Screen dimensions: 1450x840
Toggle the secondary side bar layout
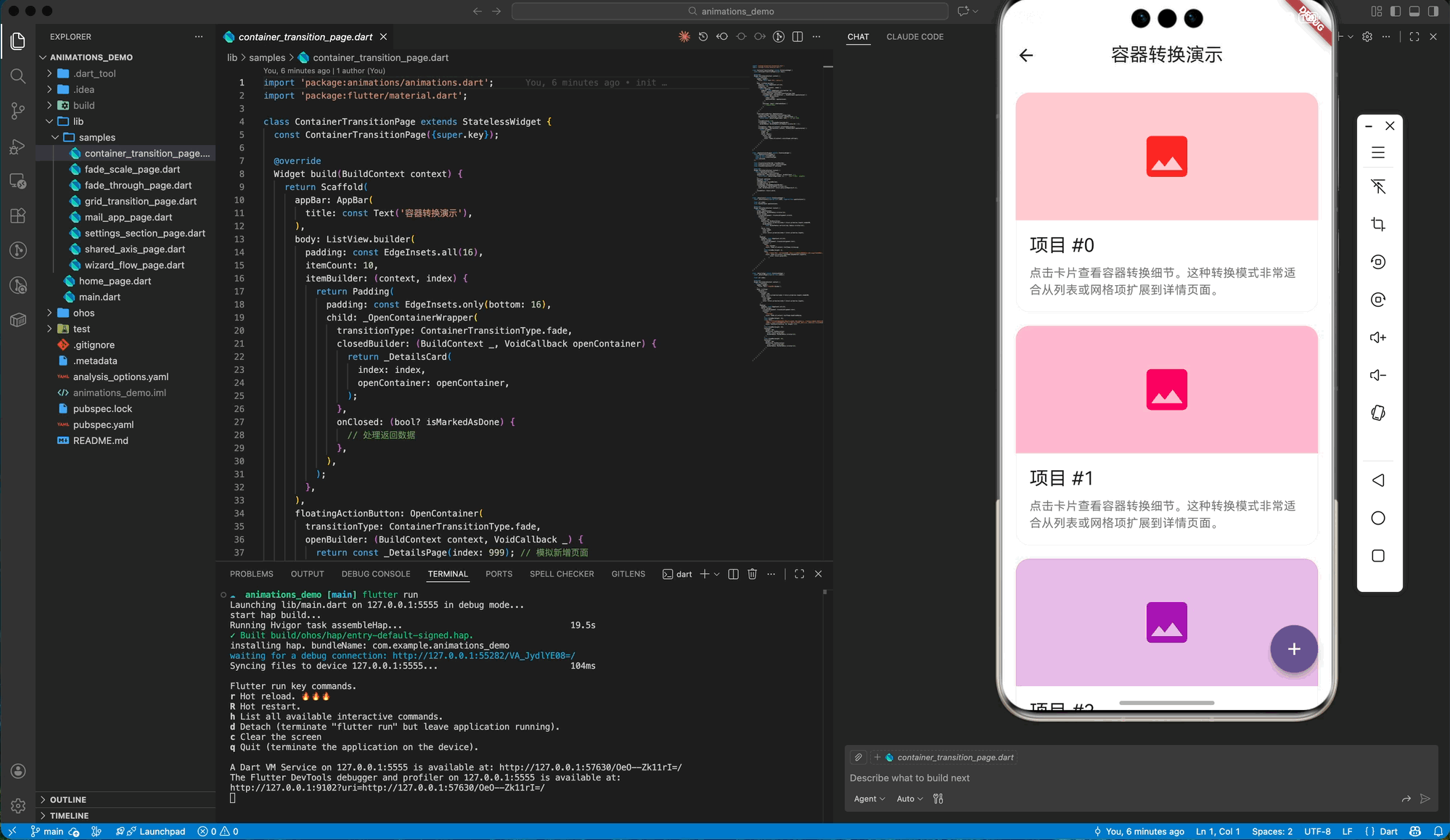pyautogui.click(x=1433, y=11)
